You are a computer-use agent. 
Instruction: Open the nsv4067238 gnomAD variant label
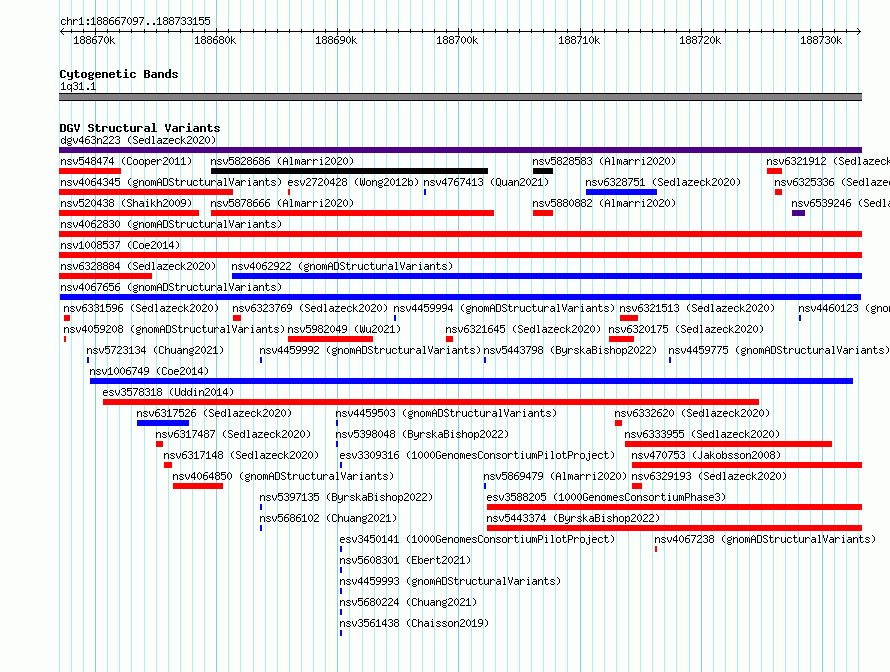click(x=765, y=539)
